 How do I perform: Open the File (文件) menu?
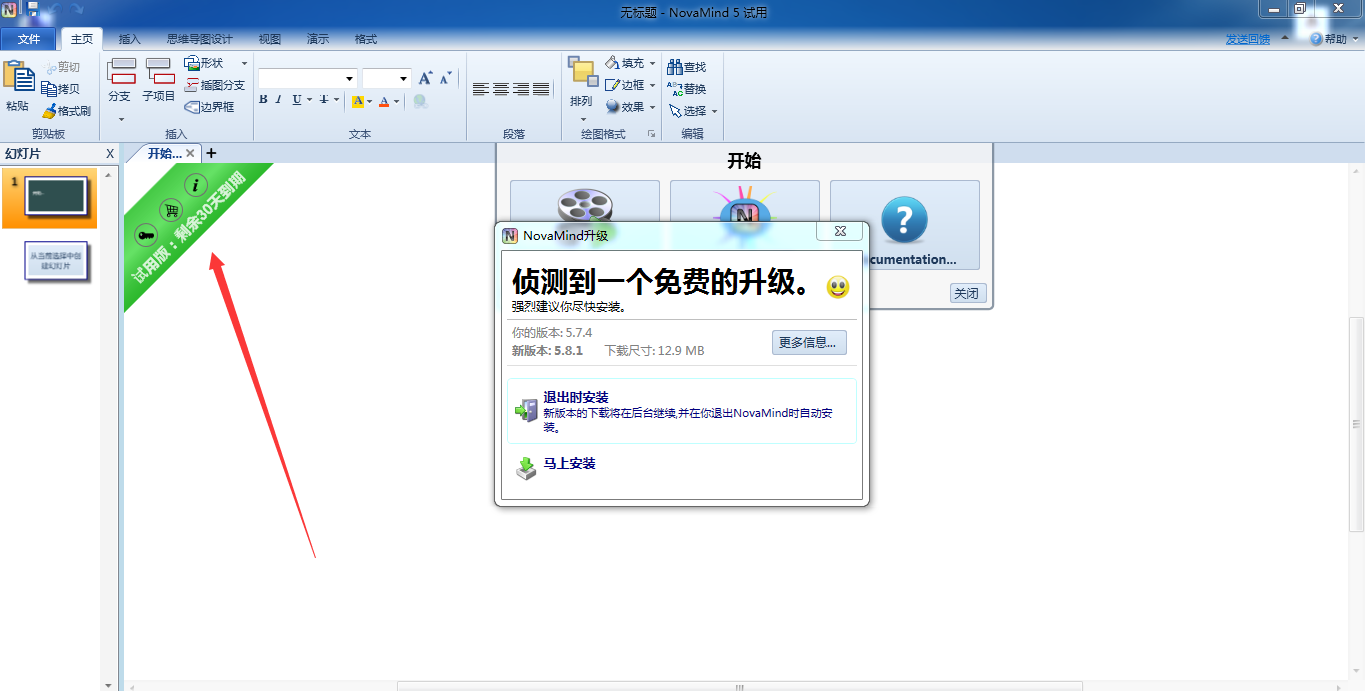29,39
